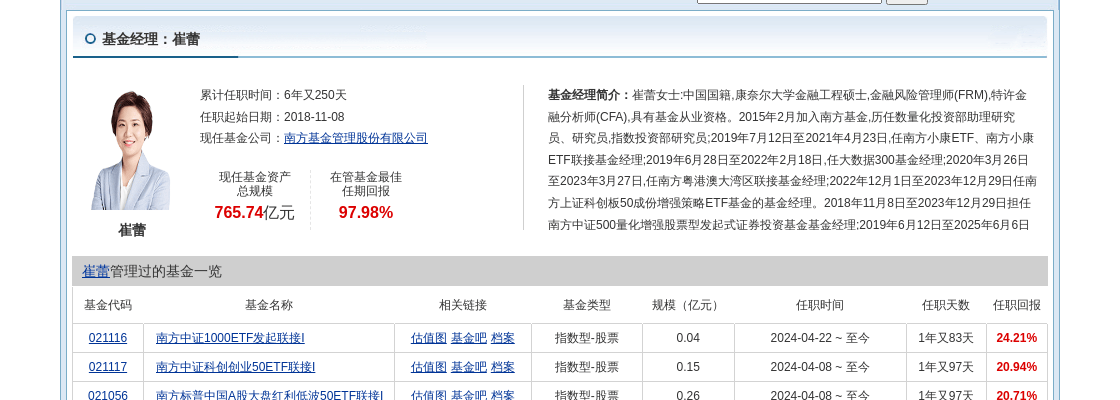Open 崔蕾 link in managed funds header

click(x=96, y=271)
